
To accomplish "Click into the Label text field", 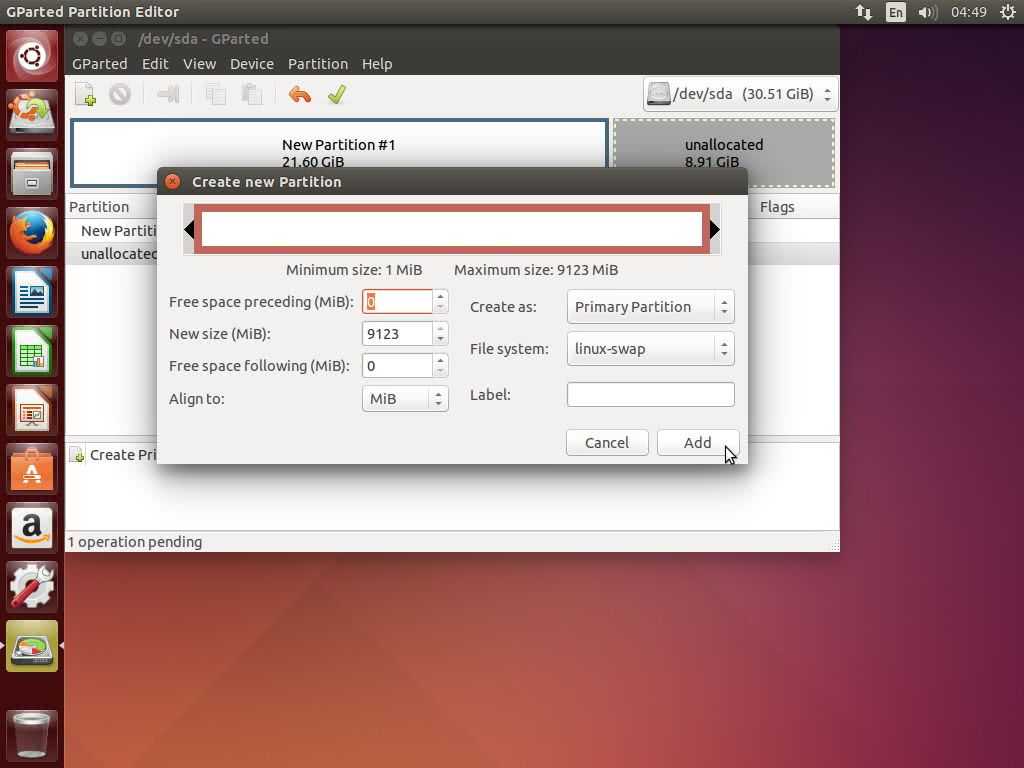I will [650, 395].
